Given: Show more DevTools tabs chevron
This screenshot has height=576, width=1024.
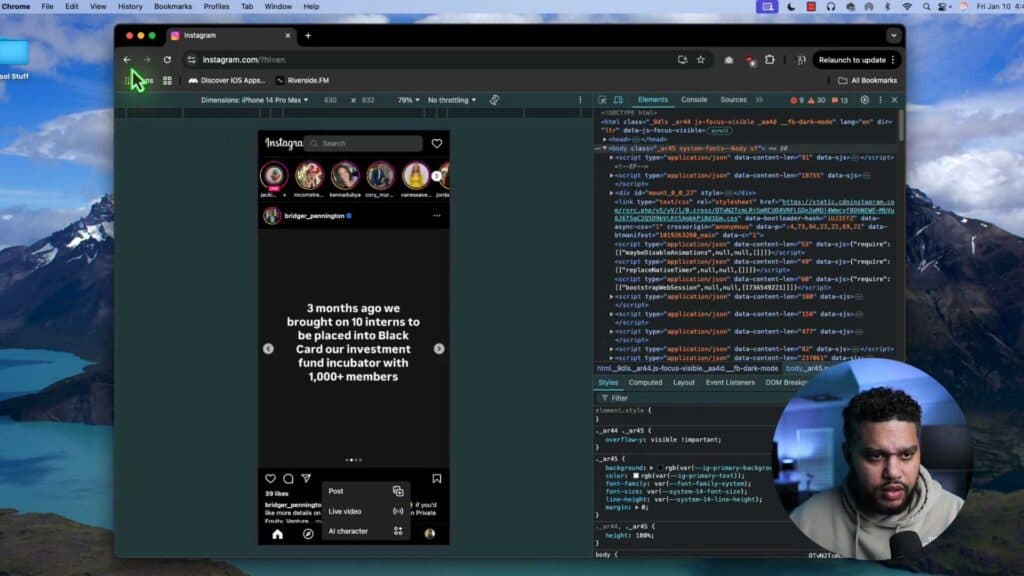Looking at the screenshot, I should point(759,100).
